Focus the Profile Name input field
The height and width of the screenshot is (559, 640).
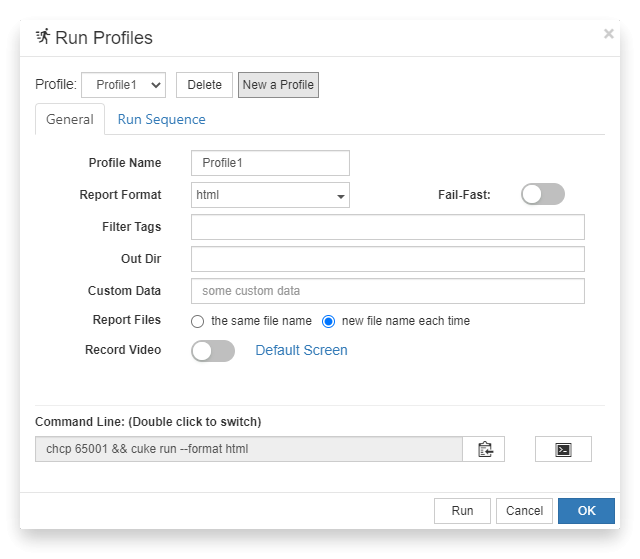(270, 163)
